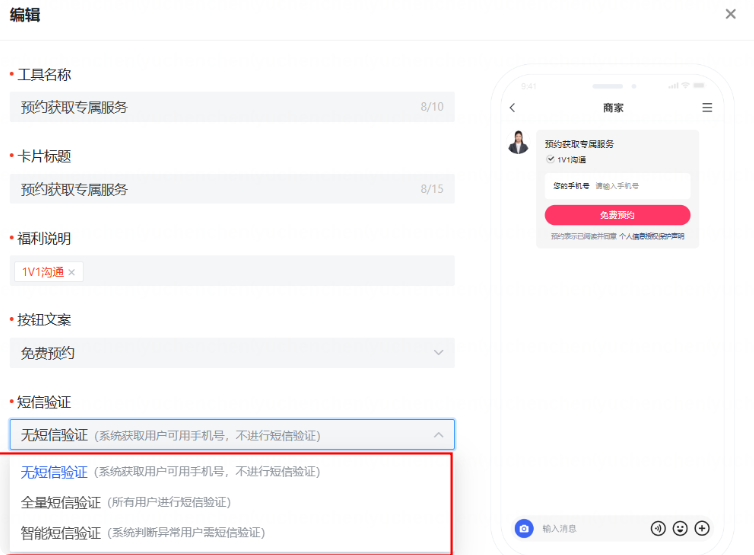Image resolution: width=754 pixels, height=555 pixels.
Task: Click the 请输入手机号 field in preview
Action: coord(617,186)
